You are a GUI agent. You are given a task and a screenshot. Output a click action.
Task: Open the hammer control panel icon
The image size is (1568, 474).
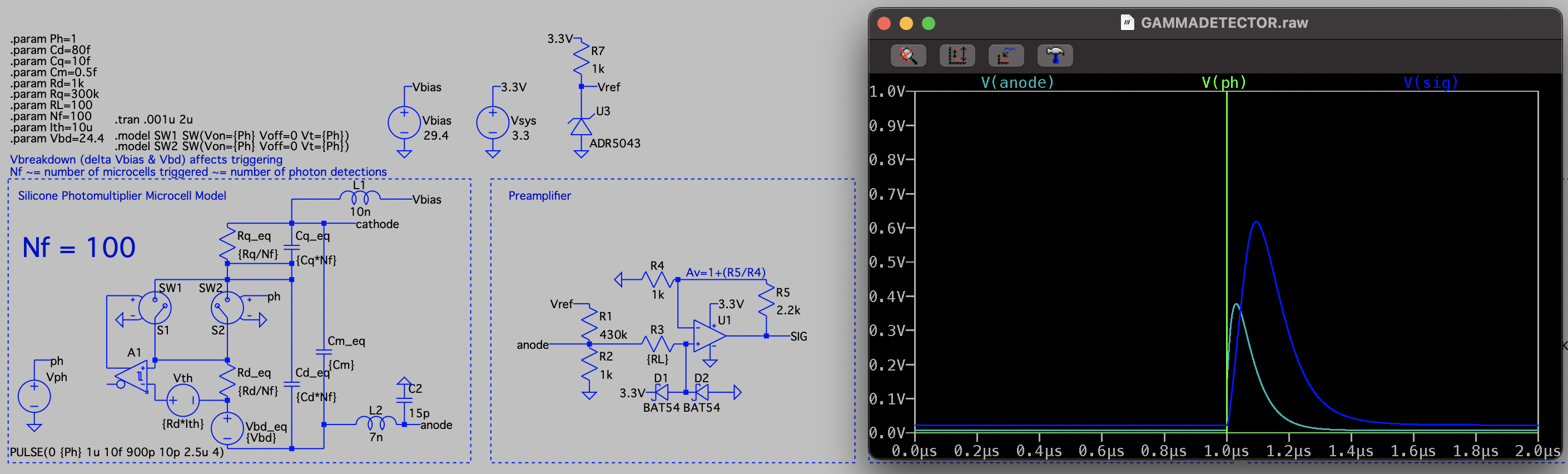(1054, 56)
